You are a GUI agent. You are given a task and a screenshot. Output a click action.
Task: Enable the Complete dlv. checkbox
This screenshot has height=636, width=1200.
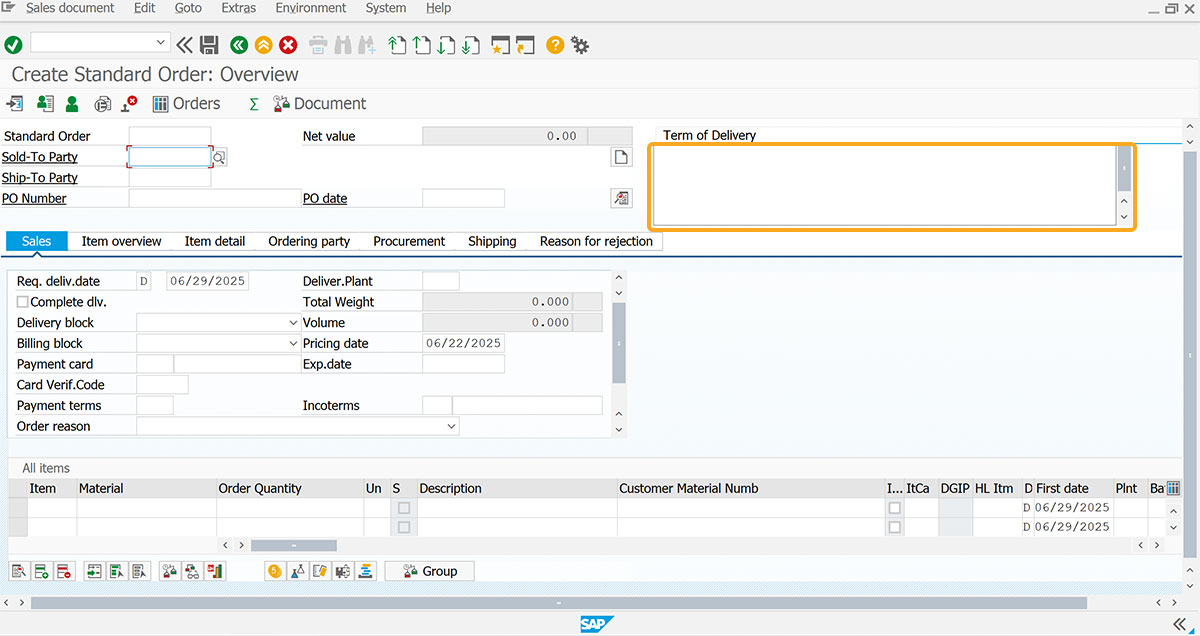tap(23, 301)
